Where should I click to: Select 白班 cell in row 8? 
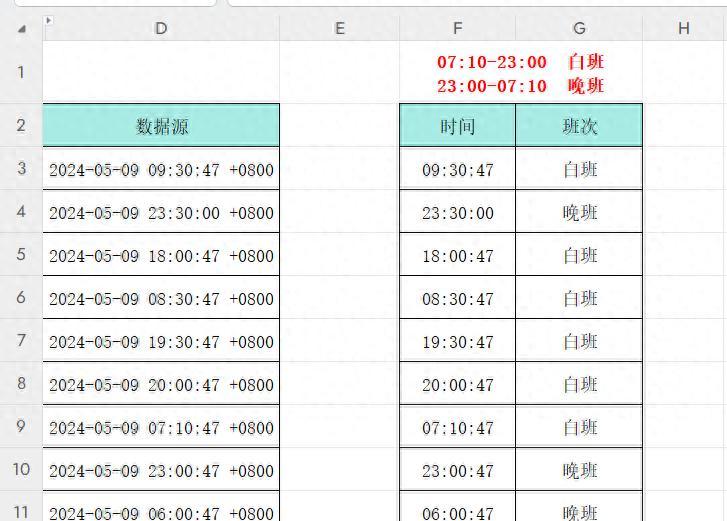click(579, 383)
